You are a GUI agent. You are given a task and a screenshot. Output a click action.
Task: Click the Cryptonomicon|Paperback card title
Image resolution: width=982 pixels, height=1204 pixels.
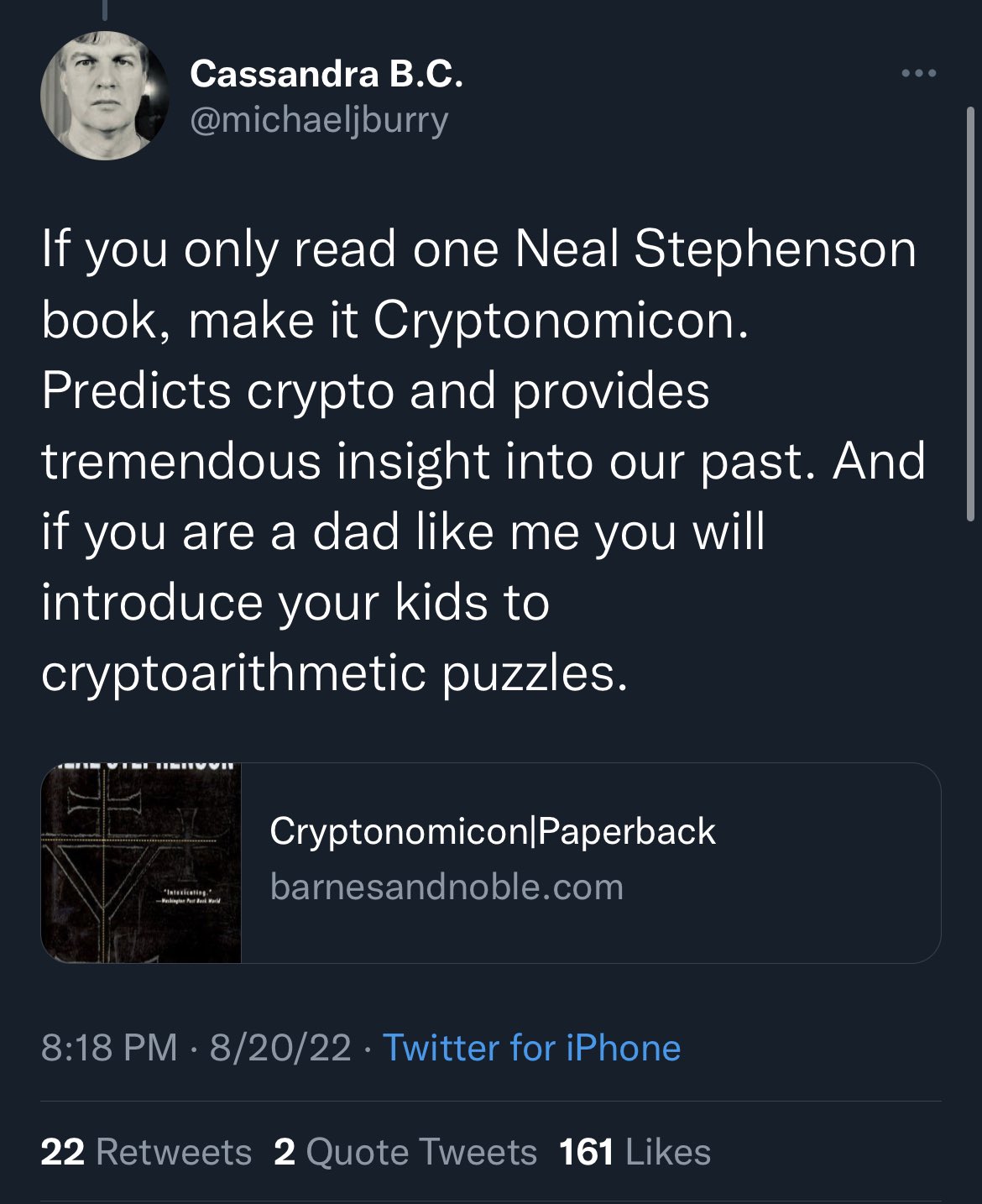(x=493, y=831)
